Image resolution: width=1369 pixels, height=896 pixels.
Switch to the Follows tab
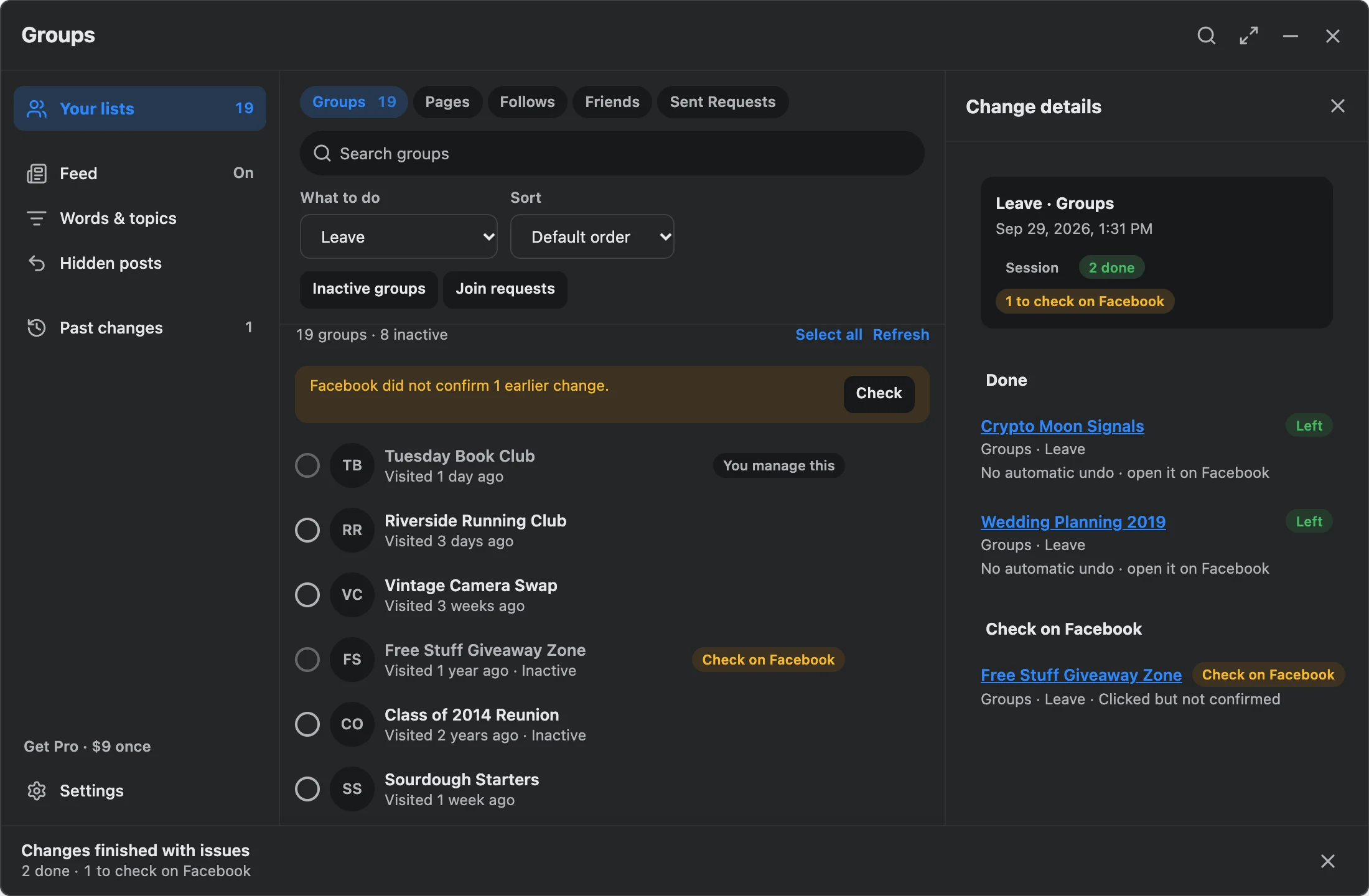(527, 102)
